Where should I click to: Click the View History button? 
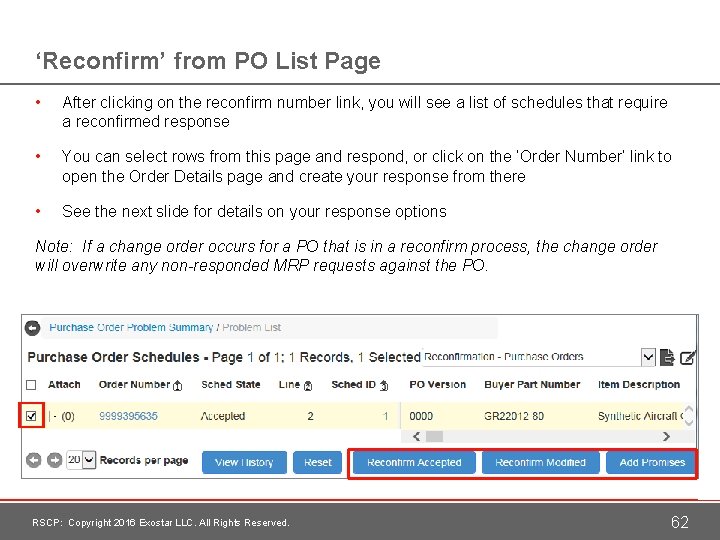click(244, 462)
